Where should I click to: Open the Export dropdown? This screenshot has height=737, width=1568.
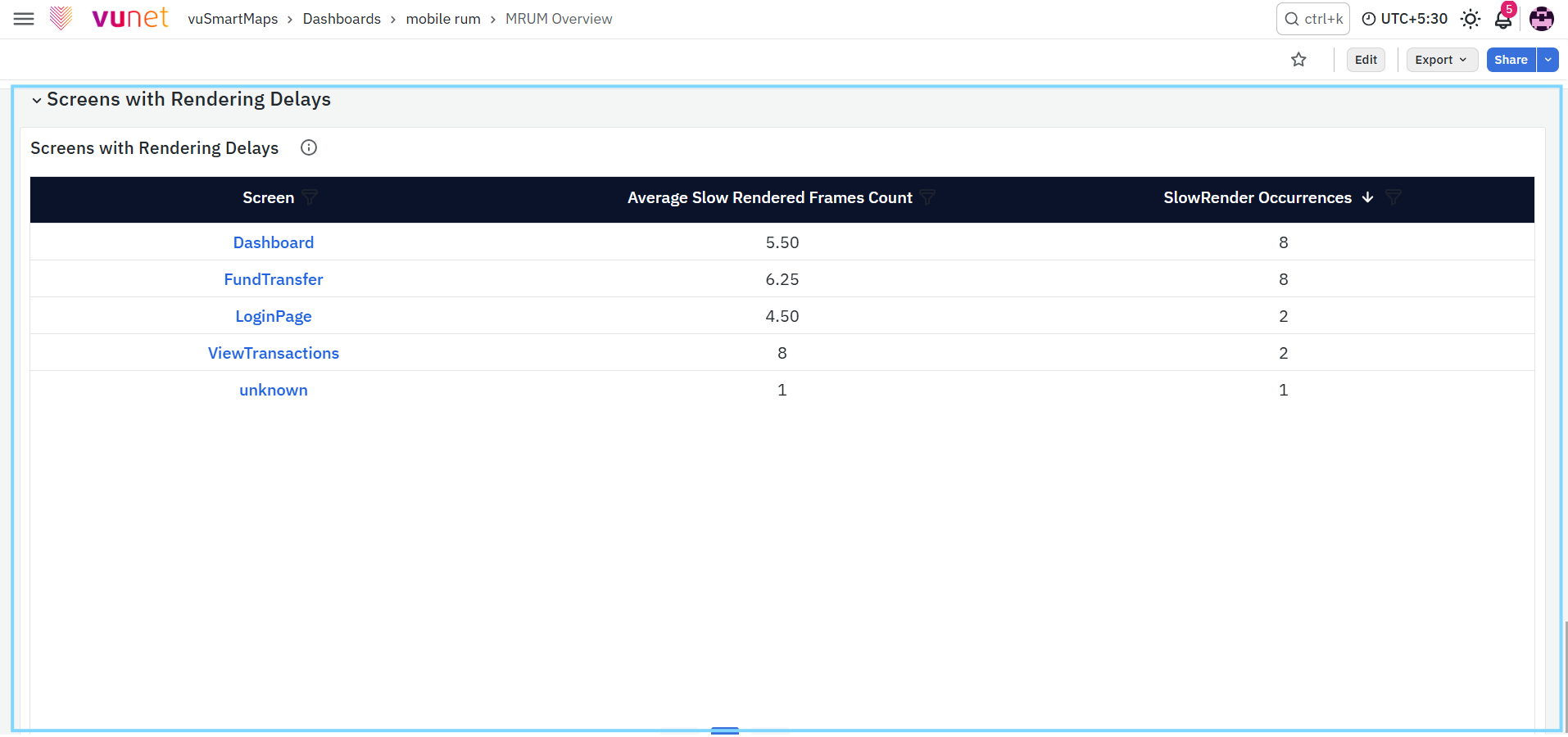click(x=1442, y=60)
